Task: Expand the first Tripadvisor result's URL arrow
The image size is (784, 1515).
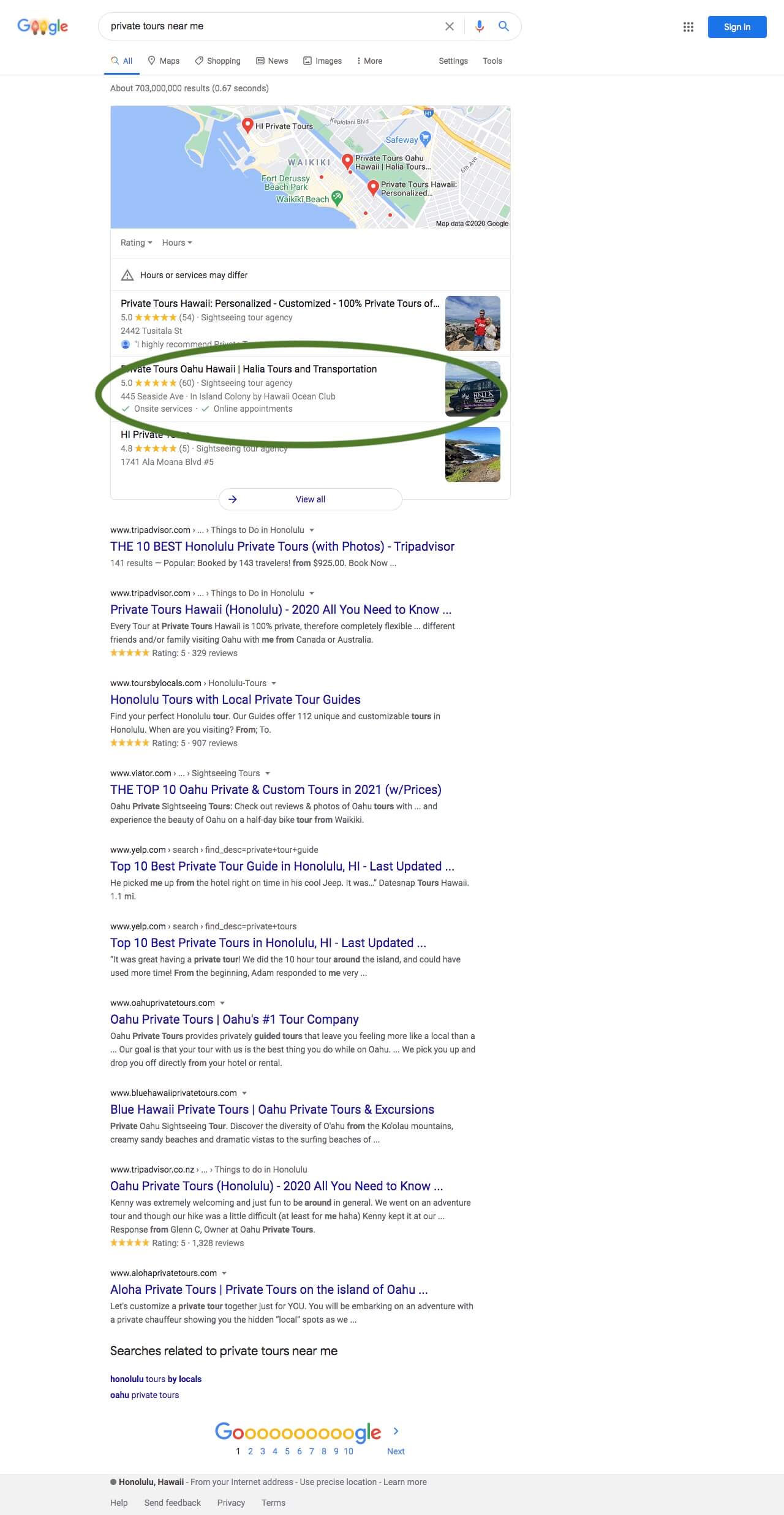Action: (x=312, y=530)
